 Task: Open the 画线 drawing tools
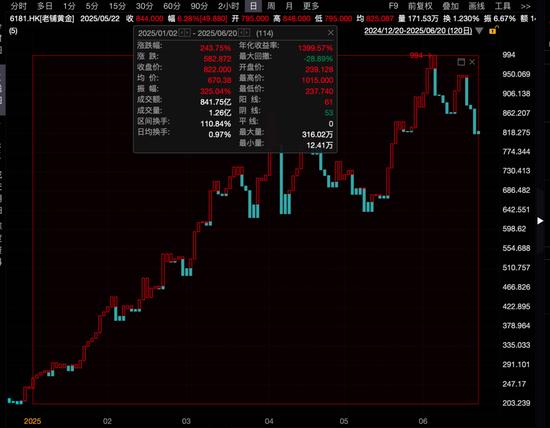(476, 6)
